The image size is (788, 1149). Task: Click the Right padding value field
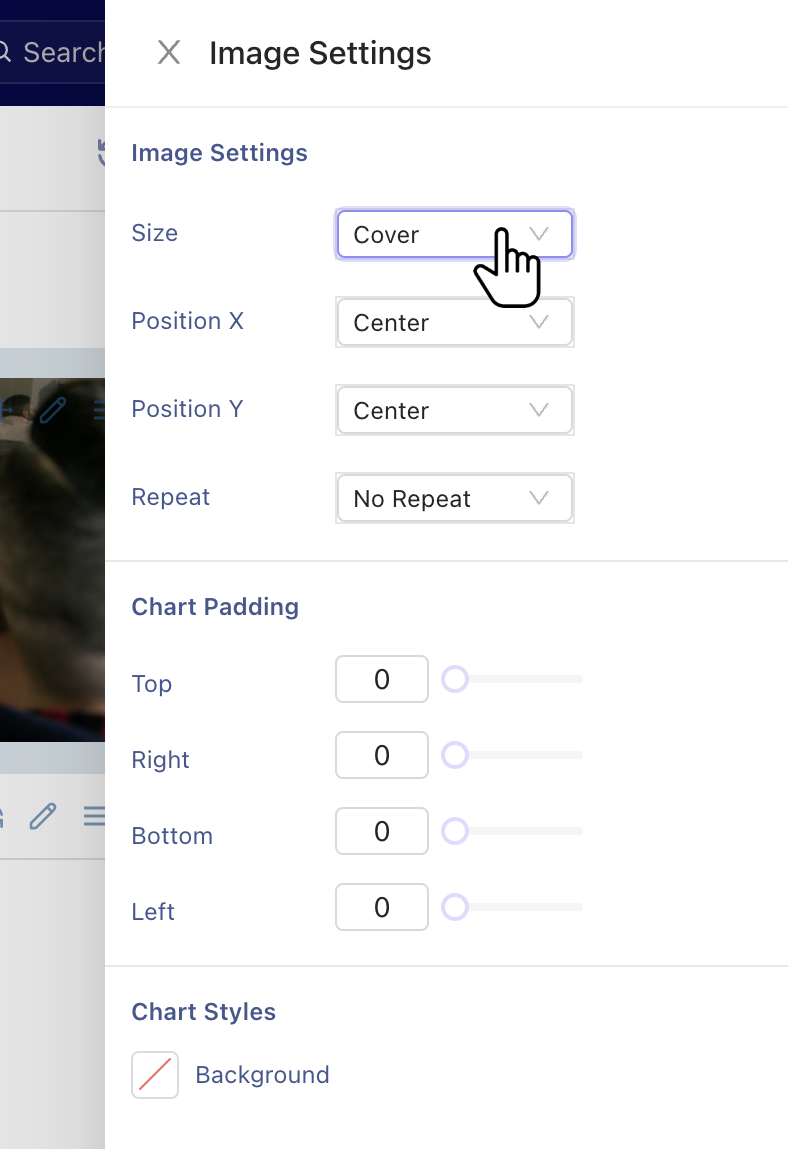(381, 755)
